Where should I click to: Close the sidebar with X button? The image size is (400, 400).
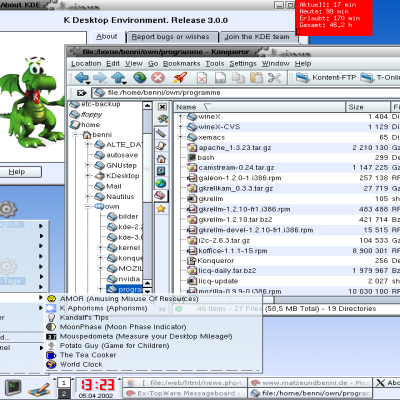tap(162, 107)
